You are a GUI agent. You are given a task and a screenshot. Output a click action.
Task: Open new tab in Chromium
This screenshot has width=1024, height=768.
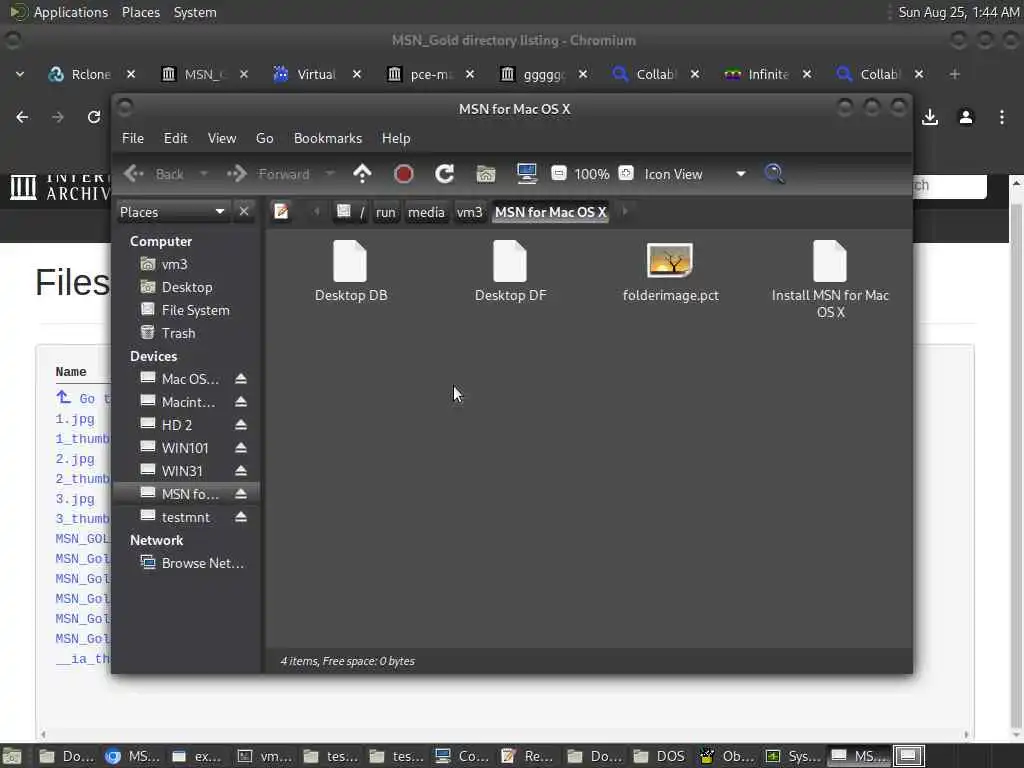tap(954, 74)
